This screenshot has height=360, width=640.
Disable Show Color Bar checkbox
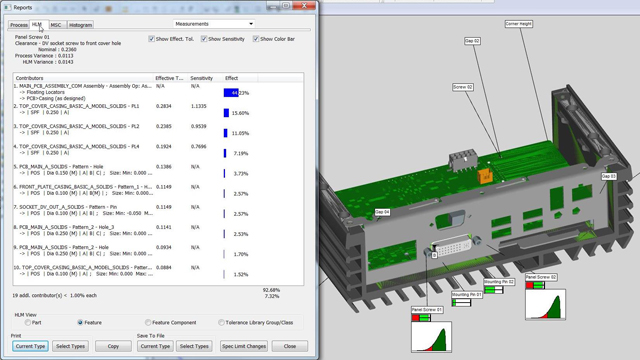(256, 39)
